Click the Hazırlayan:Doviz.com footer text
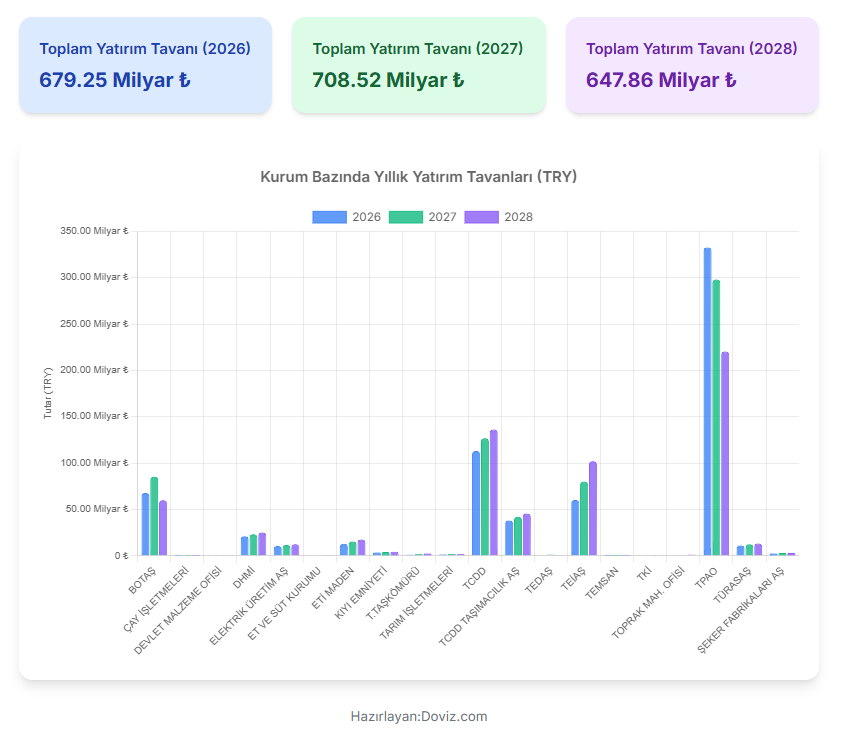This screenshot has height=733, width=848. tap(419, 716)
